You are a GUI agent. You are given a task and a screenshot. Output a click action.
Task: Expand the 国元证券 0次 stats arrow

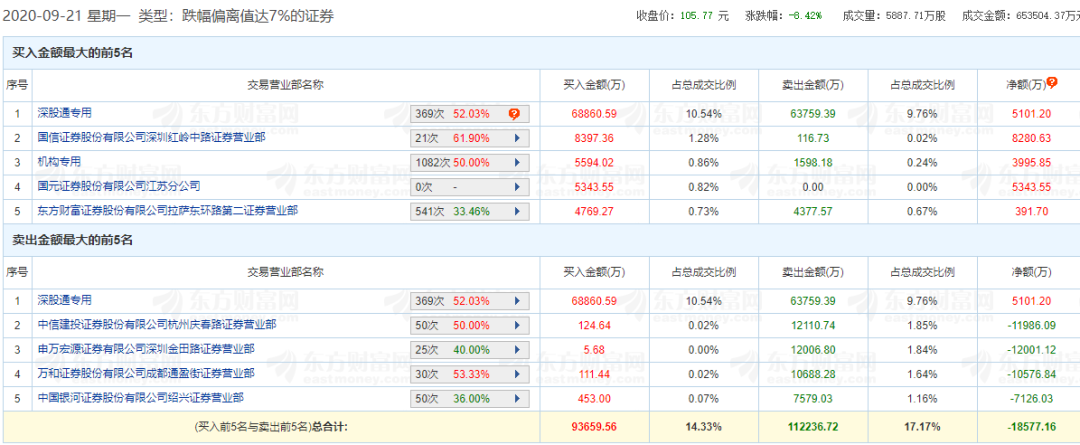(517, 187)
